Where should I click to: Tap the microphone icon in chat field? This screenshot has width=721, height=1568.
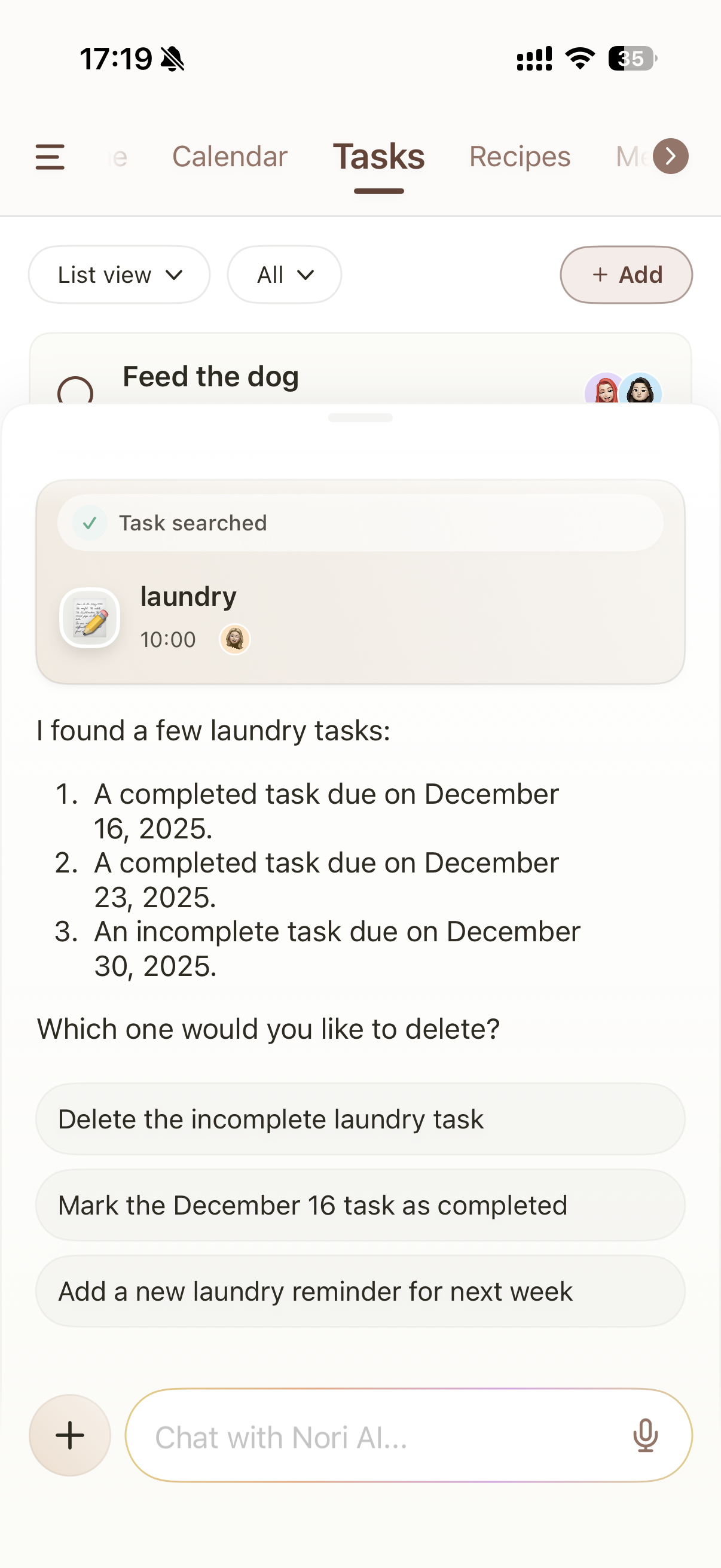pyautogui.click(x=645, y=1435)
